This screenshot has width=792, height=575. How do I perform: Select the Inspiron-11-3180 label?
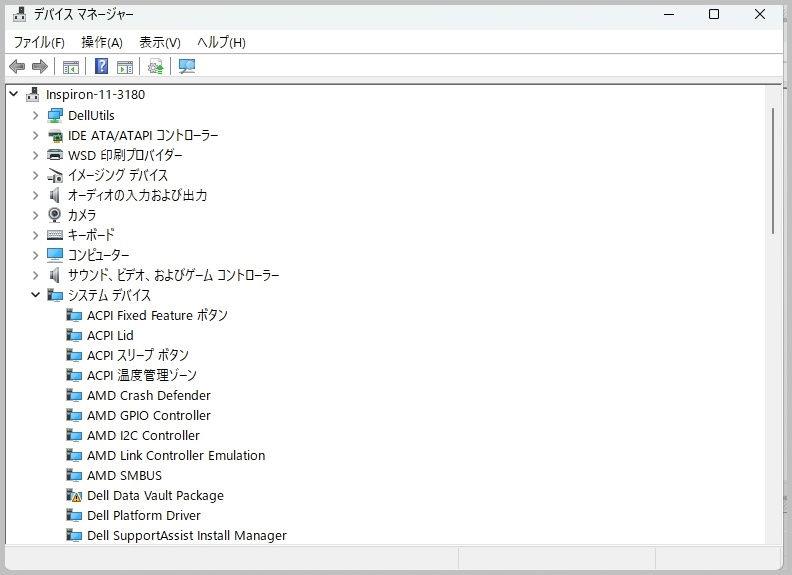click(x=95, y=94)
